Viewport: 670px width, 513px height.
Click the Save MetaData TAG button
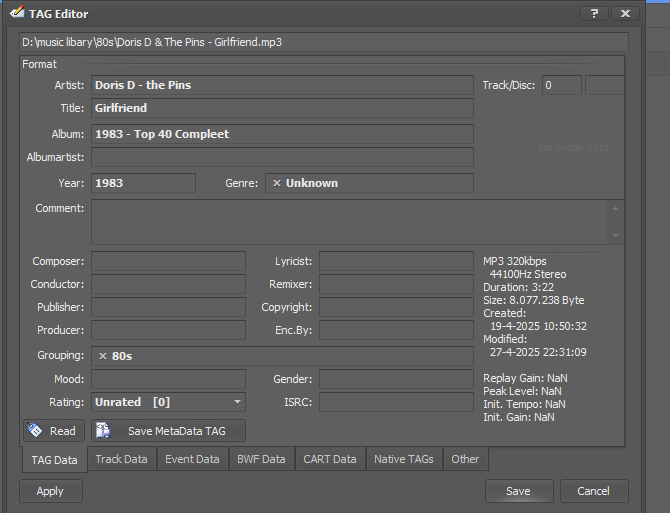click(x=169, y=431)
